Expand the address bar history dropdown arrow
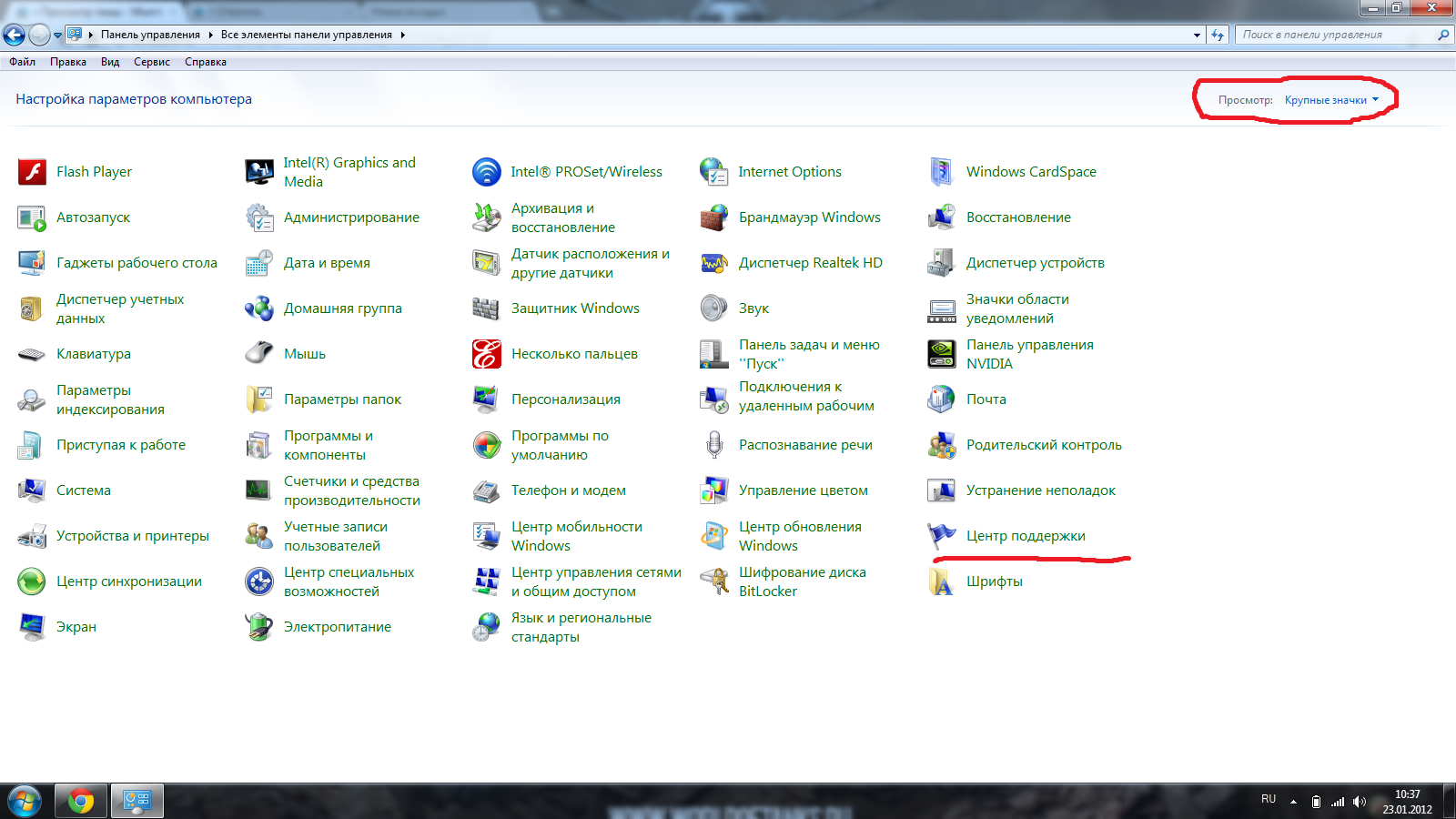Image resolution: width=1456 pixels, height=819 pixels. (1197, 35)
